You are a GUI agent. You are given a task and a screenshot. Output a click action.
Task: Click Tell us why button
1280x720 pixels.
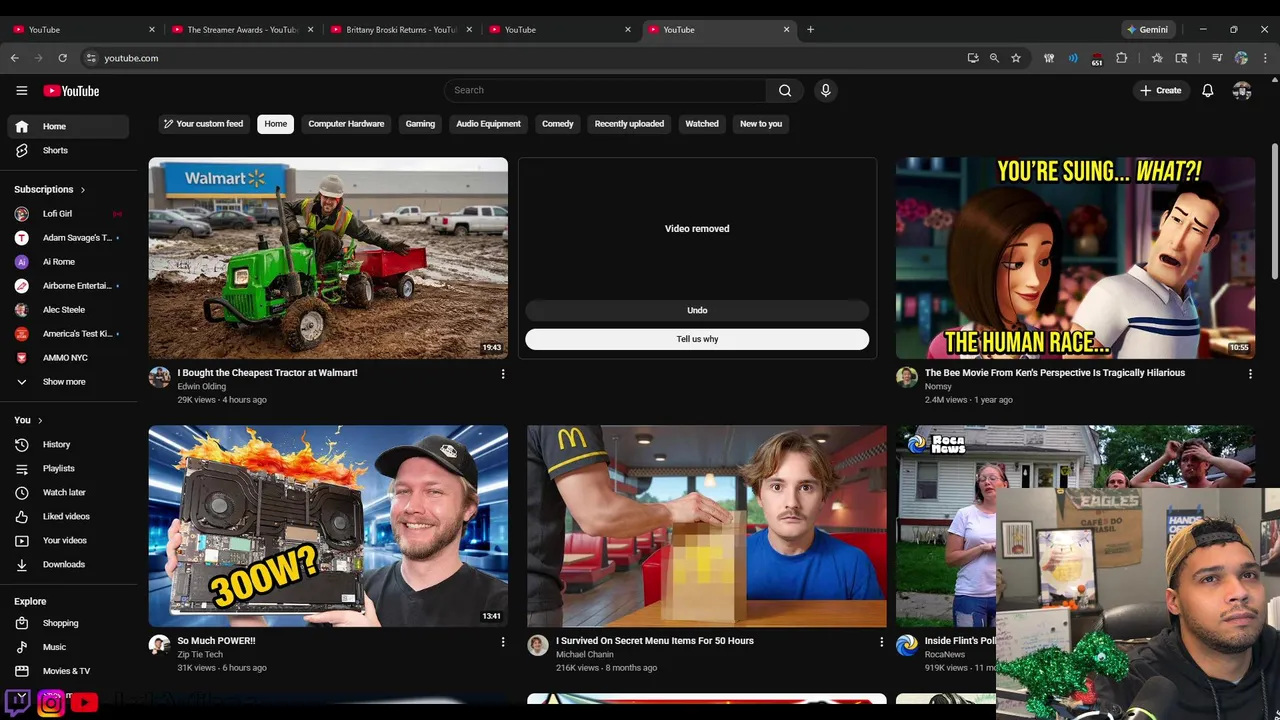[x=697, y=339]
